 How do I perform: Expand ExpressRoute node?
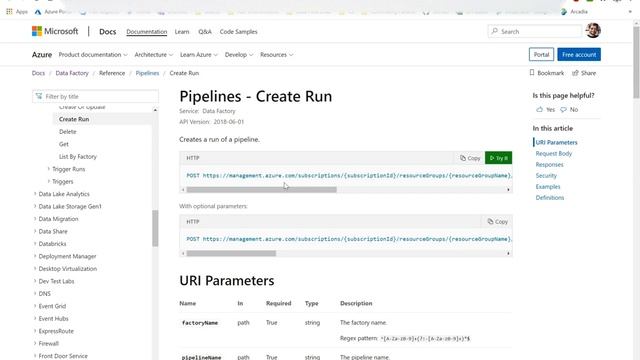pyautogui.click(x=35, y=331)
